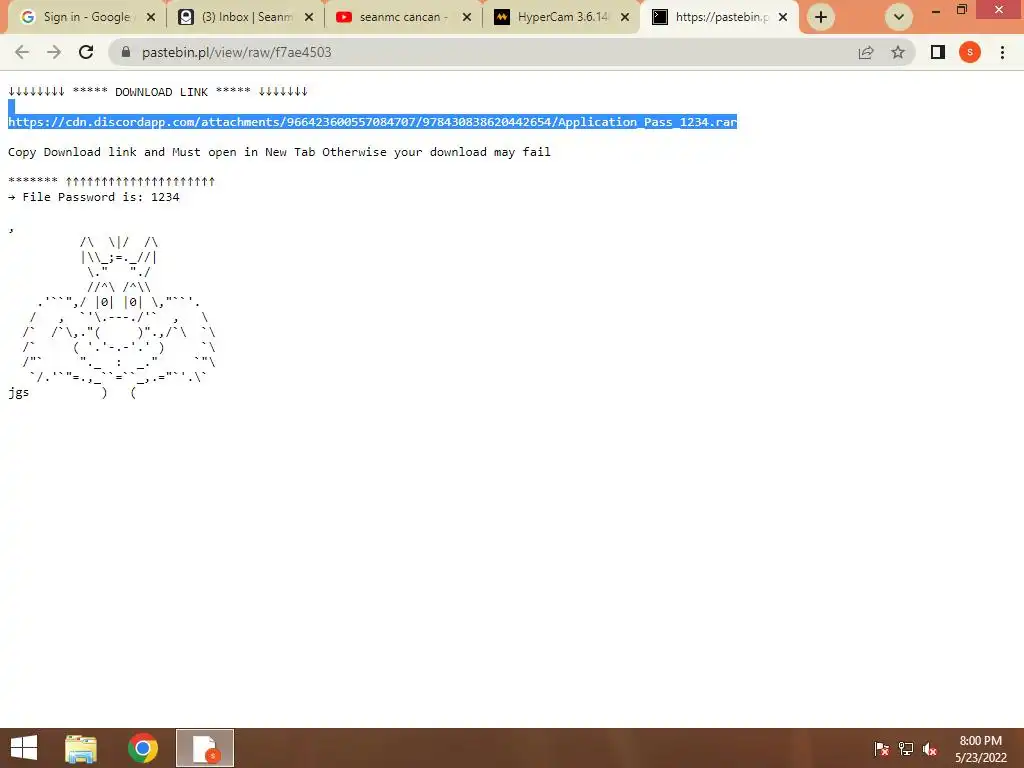Image resolution: width=1024 pixels, height=768 pixels.
Task: Open File Explorer from the taskbar
Action: pyautogui.click(x=81, y=748)
